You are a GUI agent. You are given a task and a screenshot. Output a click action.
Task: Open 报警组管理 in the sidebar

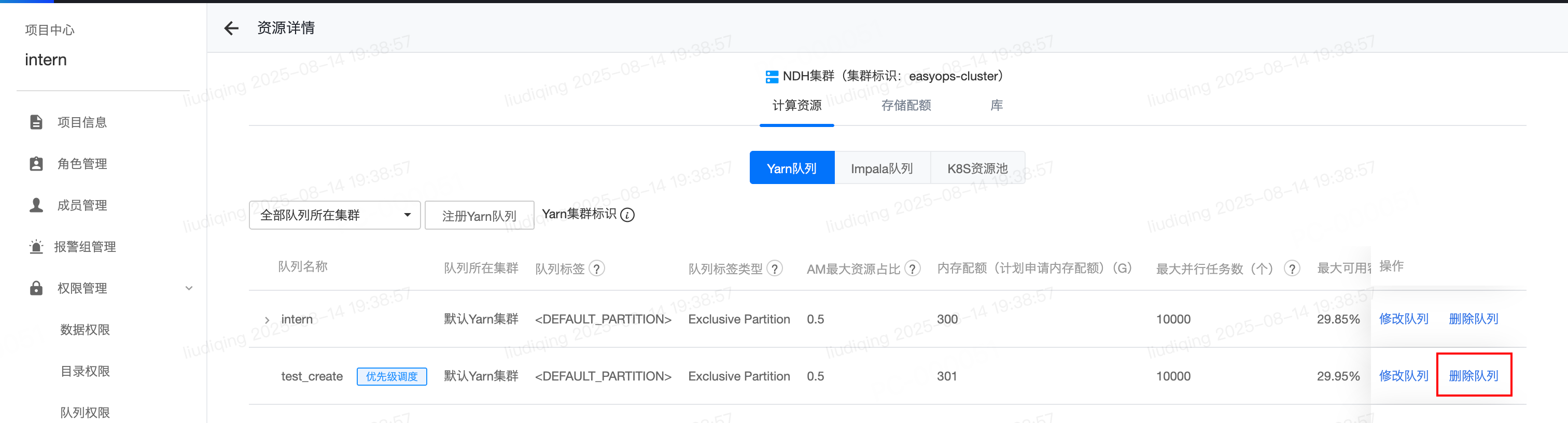point(85,247)
